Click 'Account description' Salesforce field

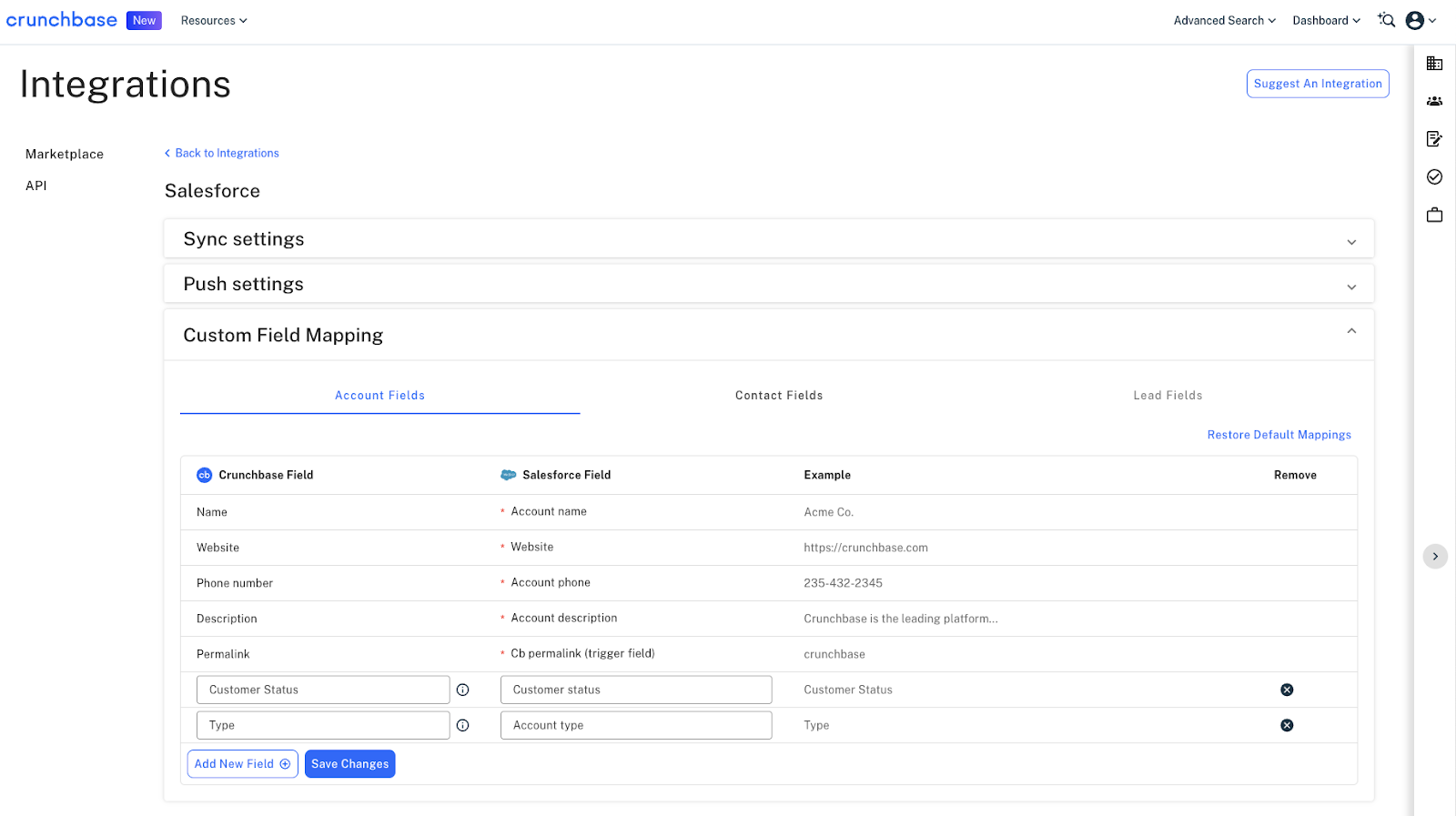point(564,618)
